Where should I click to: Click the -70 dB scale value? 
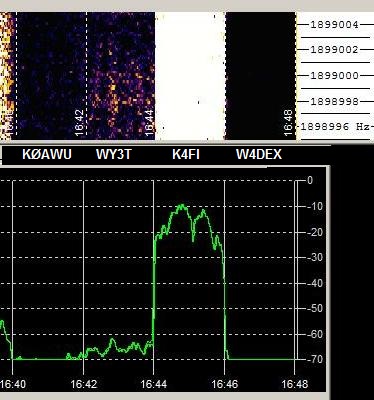(x=315, y=359)
